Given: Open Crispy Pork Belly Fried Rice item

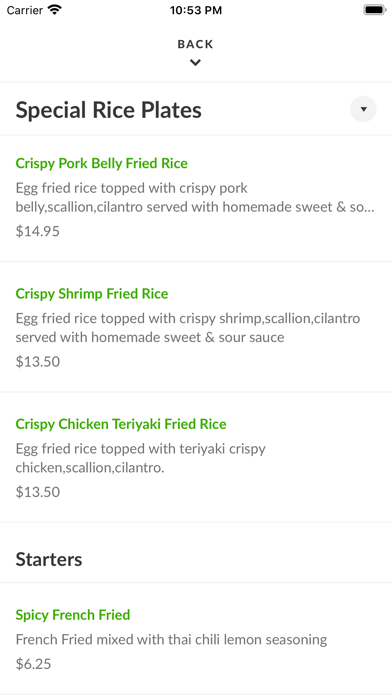Looking at the screenshot, I should pyautogui.click(x=196, y=198).
